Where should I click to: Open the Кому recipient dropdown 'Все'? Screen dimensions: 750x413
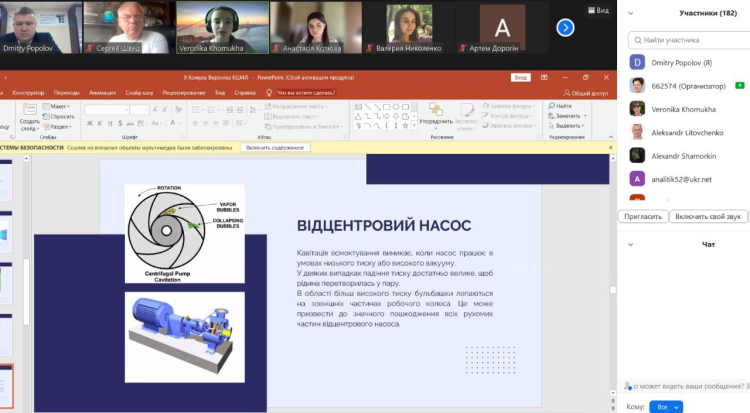(x=665, y=407)
